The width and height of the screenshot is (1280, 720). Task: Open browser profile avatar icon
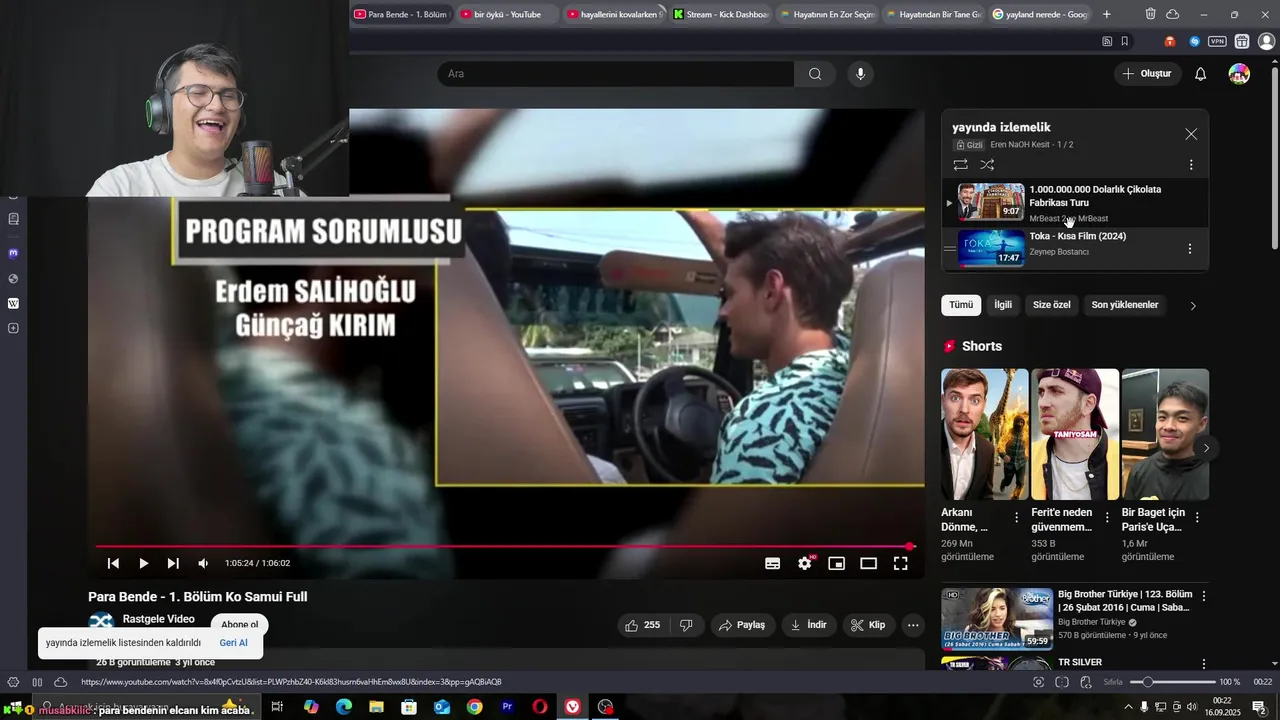[x=1267, y=41]
